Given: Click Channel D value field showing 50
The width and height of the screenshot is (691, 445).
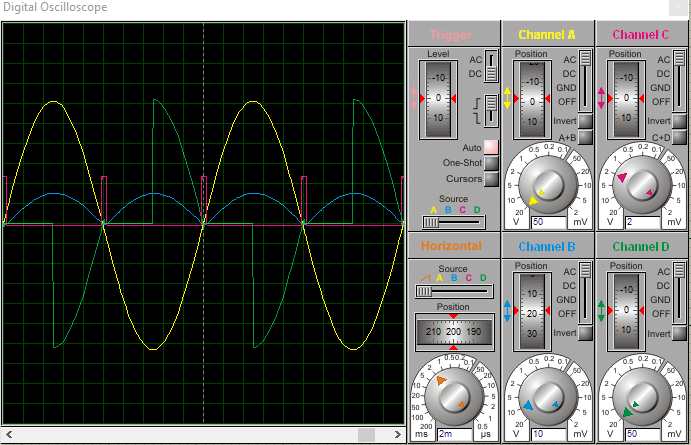Looking at the screenshot, I should tap(642, 434).
